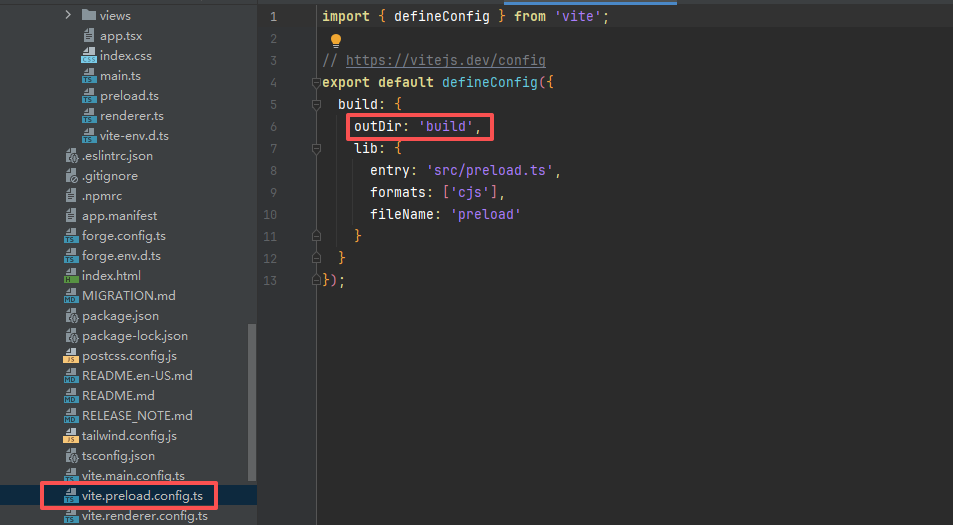Viewport: 953px width, 525px height.
Task: Open RELEASE_NOTE.md file
Action: coord(137,416)
